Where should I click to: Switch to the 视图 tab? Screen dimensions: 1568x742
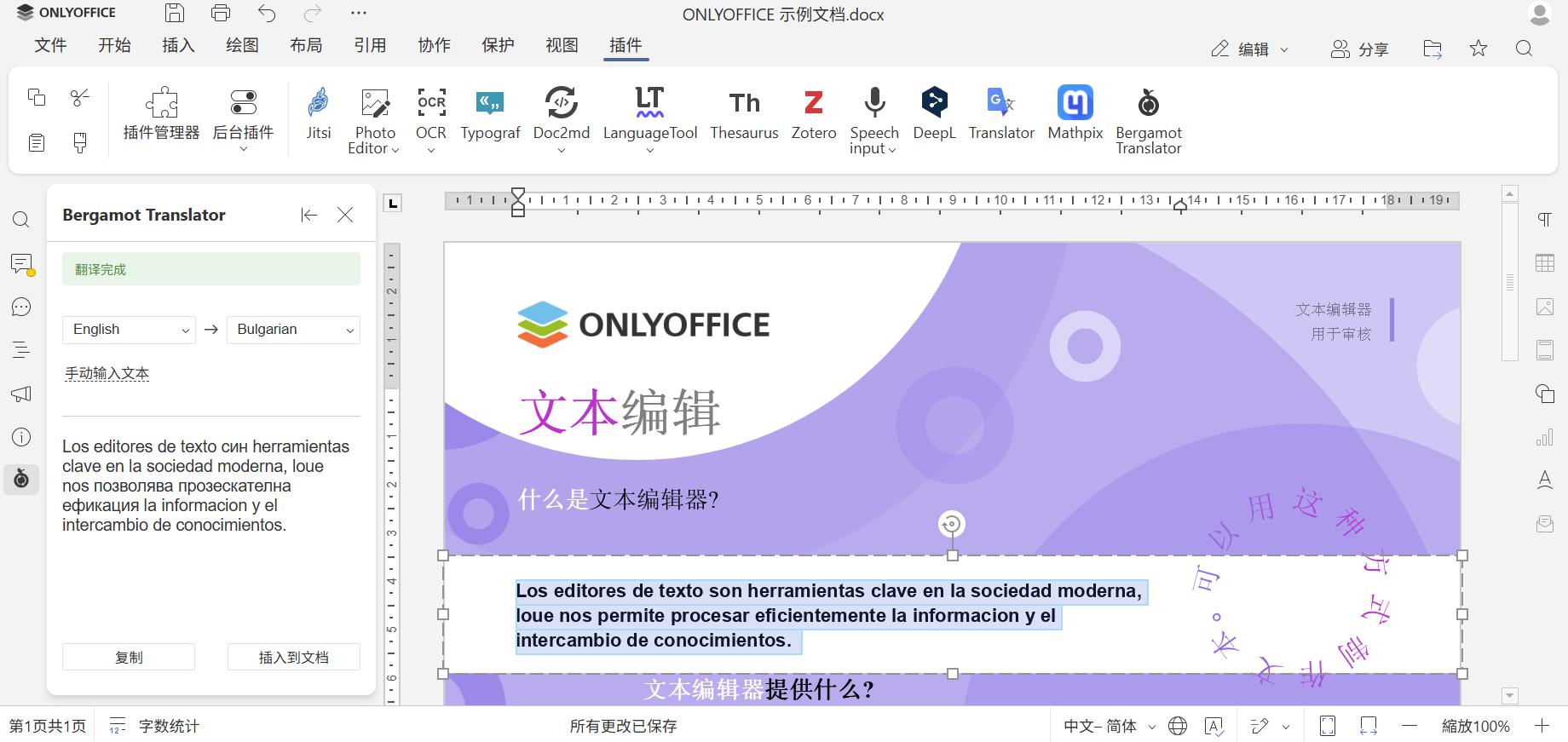tap(562, 45)
